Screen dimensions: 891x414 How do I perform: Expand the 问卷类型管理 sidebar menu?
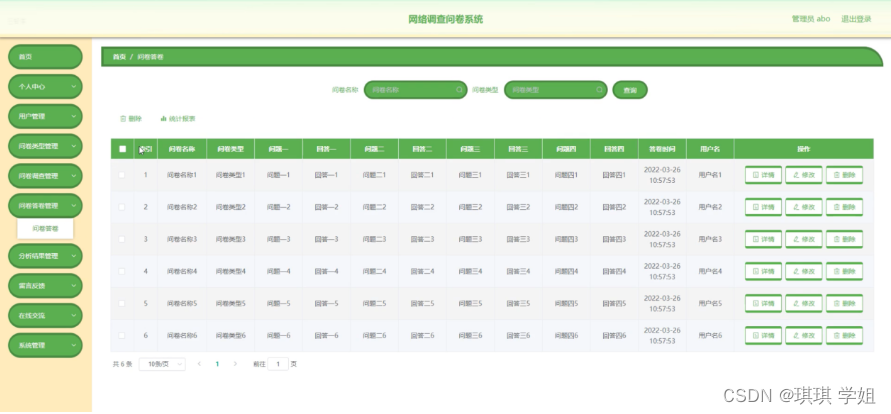[x=45, y=146]
